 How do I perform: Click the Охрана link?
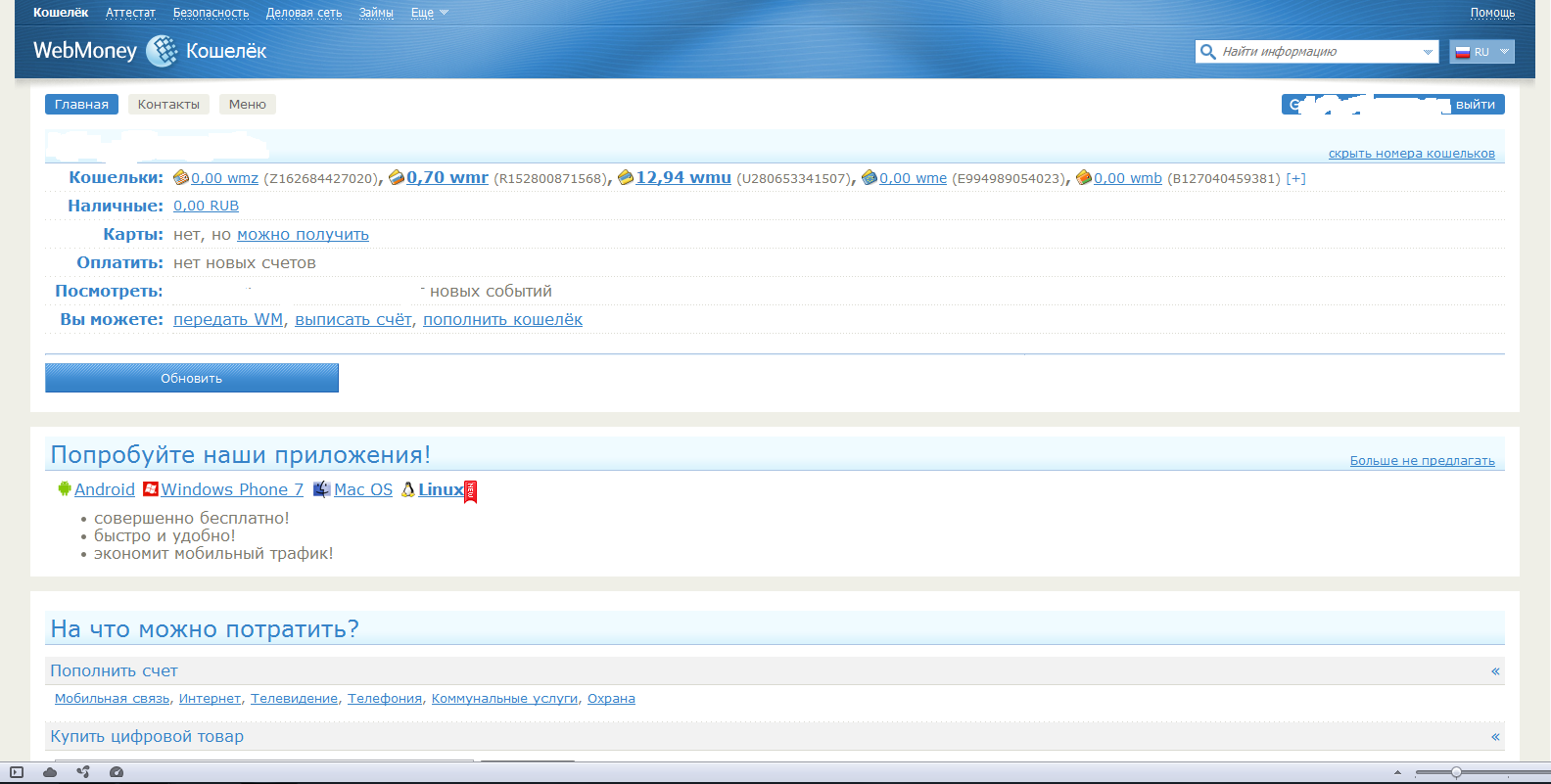pyautogui.click(x=611, y=699)
